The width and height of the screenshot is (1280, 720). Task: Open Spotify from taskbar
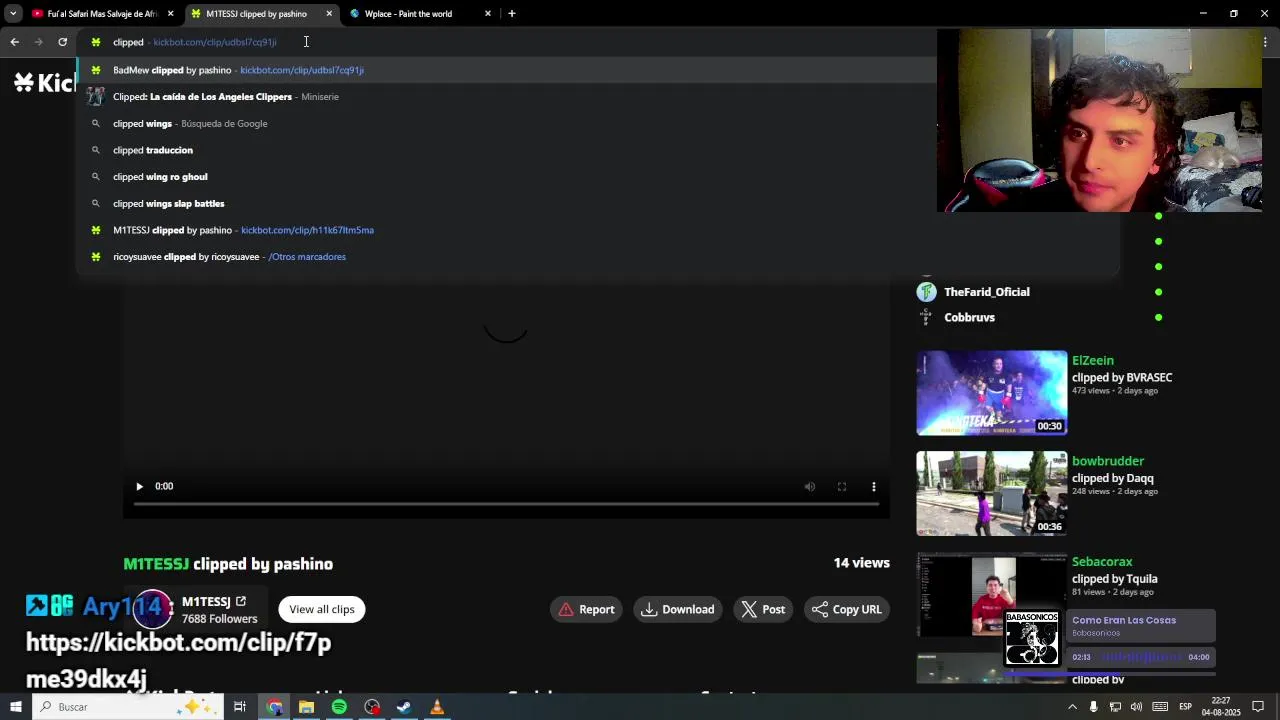tap(339, 707)
